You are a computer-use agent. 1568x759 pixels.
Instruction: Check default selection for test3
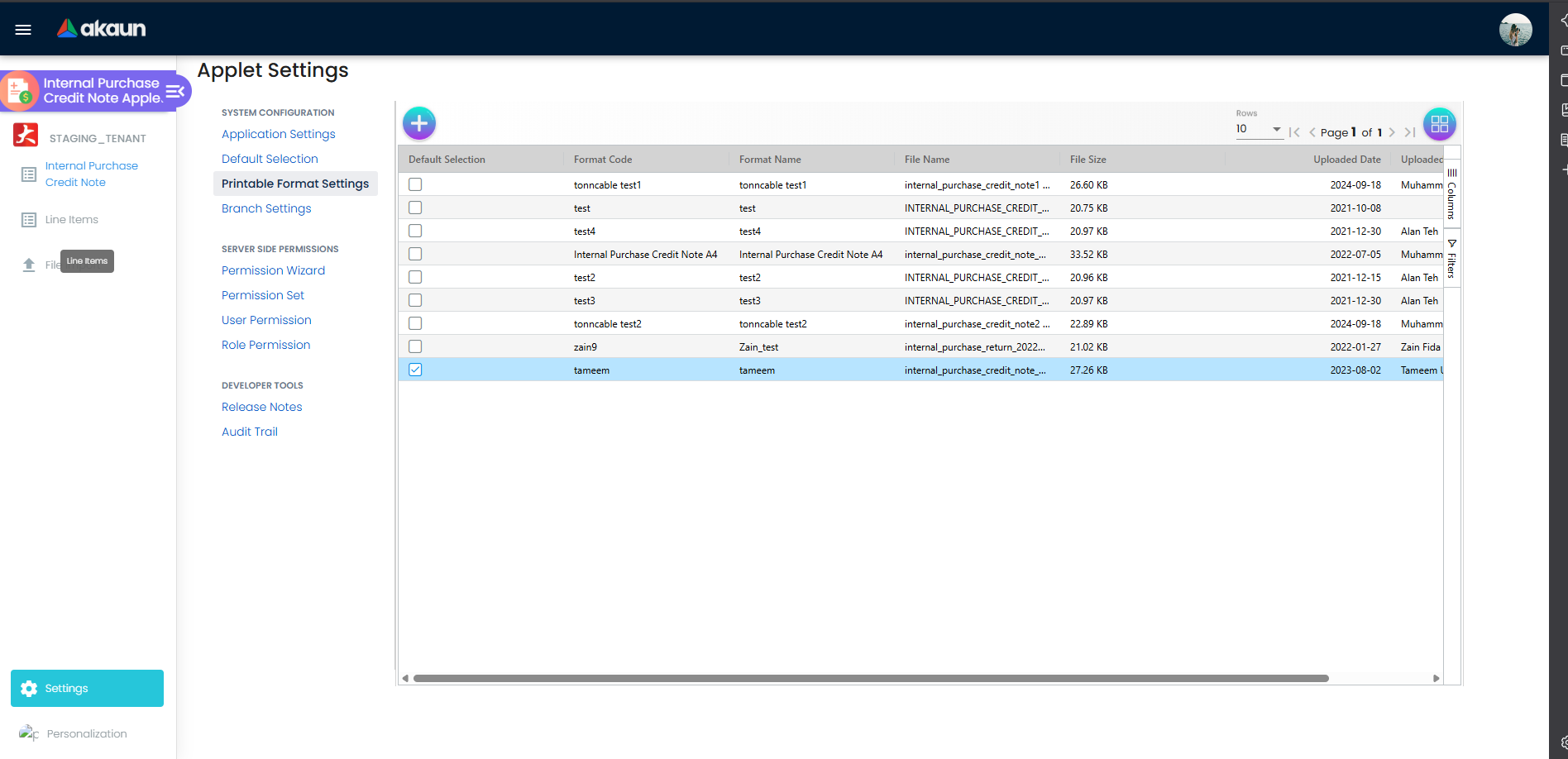[415, 300]
